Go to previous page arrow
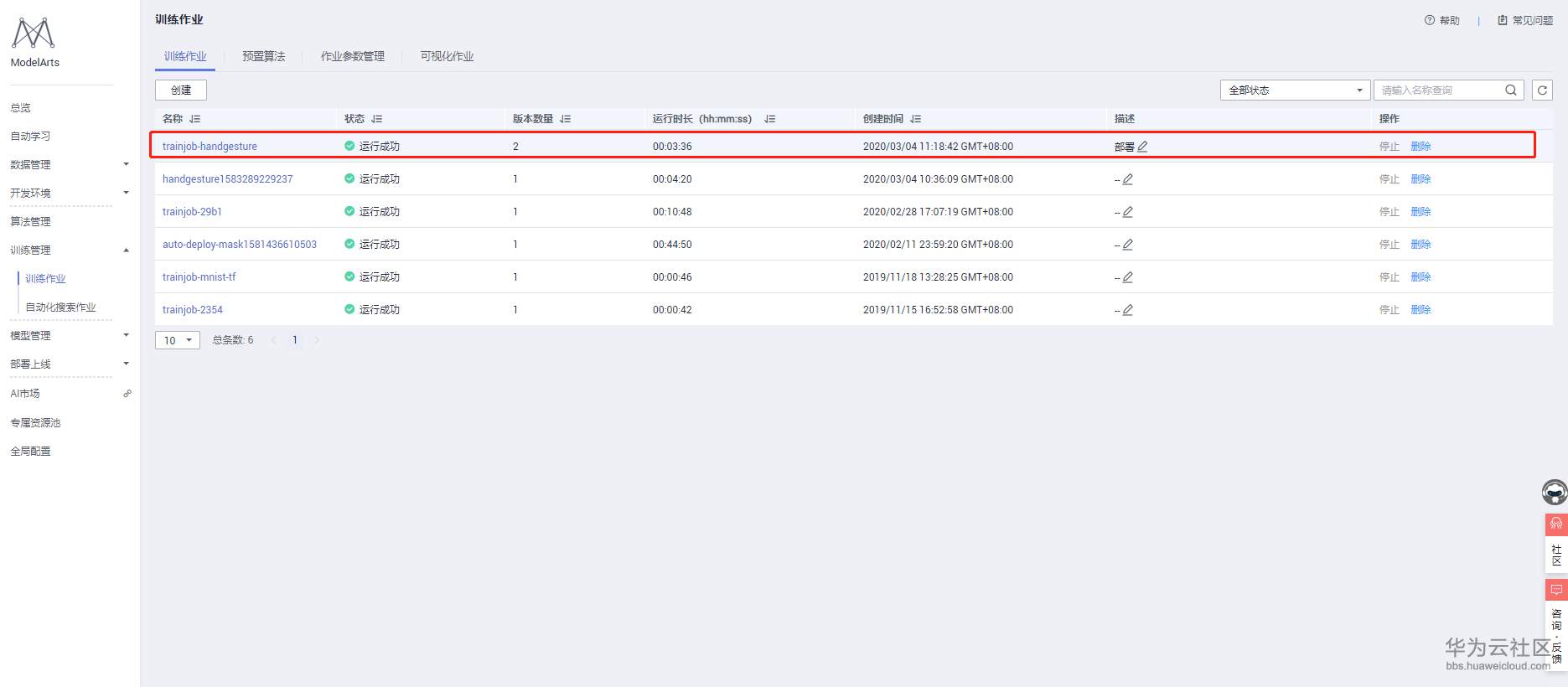The width and height of the screenshot is (1568, 687). (x=274, y=340)
